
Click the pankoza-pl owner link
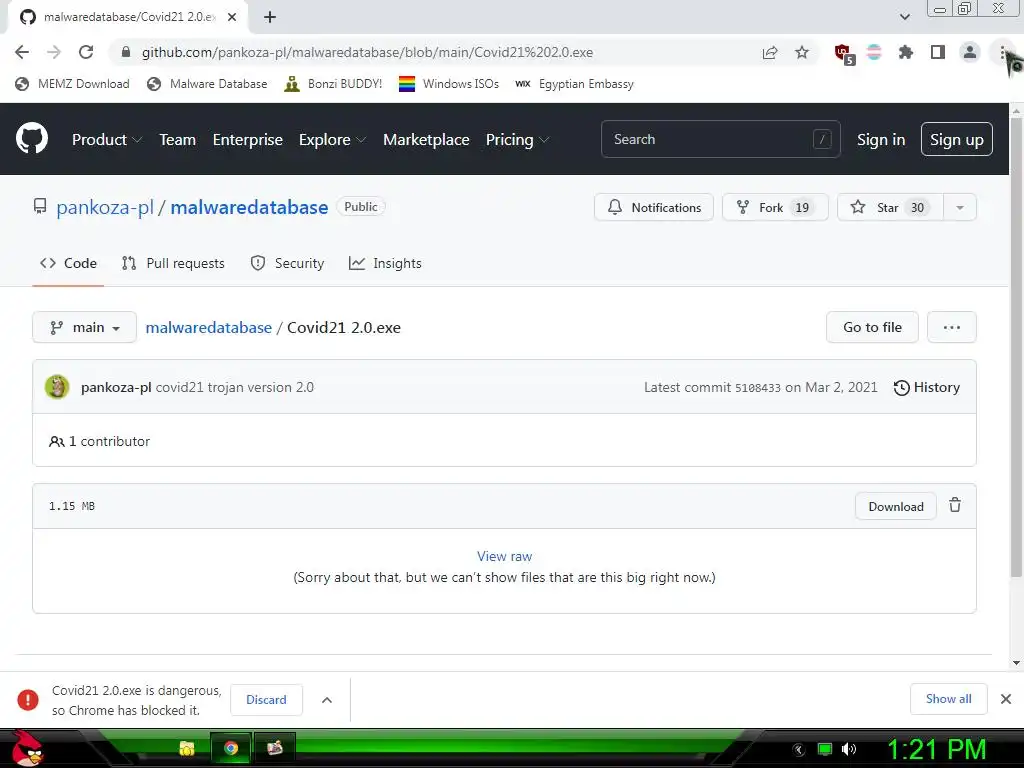pyautogui.click(x=104, y=208)
